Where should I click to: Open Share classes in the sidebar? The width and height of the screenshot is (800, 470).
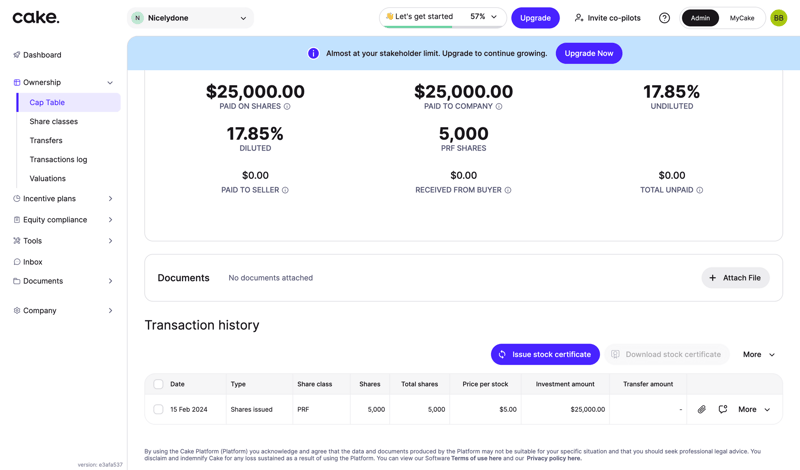[x=54, y=122]
